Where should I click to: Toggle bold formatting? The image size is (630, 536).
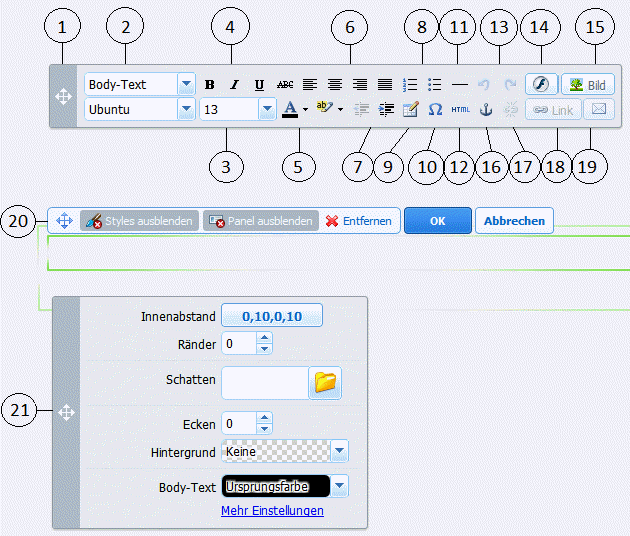(209, 85)
